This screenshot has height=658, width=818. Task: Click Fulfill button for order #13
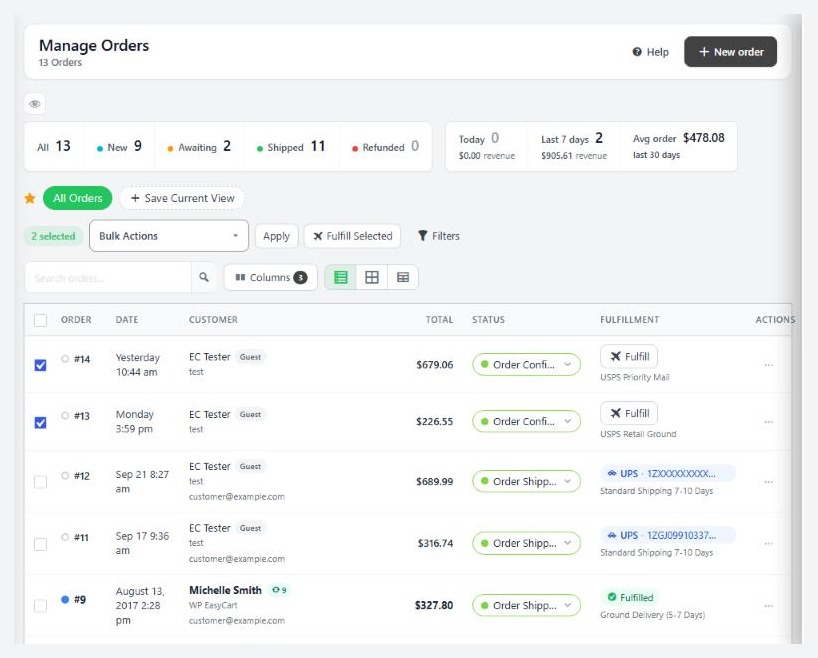pos(629,413)
